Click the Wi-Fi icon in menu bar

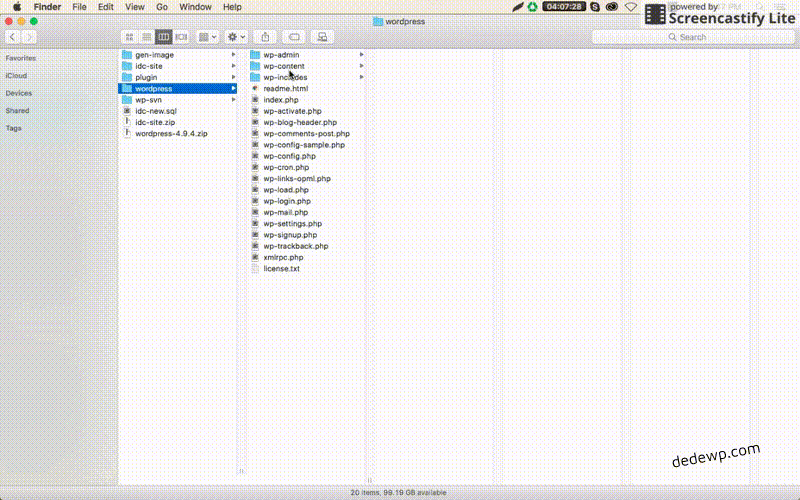630,7
